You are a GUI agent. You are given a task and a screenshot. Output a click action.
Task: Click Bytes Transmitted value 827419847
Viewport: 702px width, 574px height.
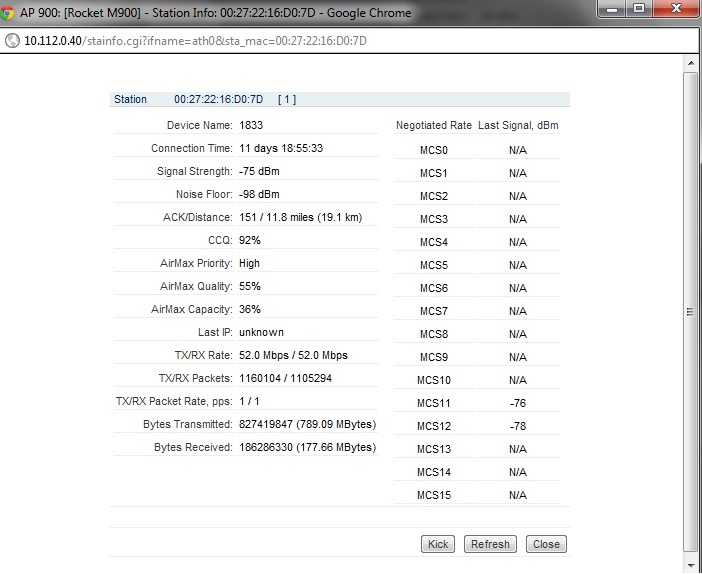pyautogui.click(x=308, y=424)
